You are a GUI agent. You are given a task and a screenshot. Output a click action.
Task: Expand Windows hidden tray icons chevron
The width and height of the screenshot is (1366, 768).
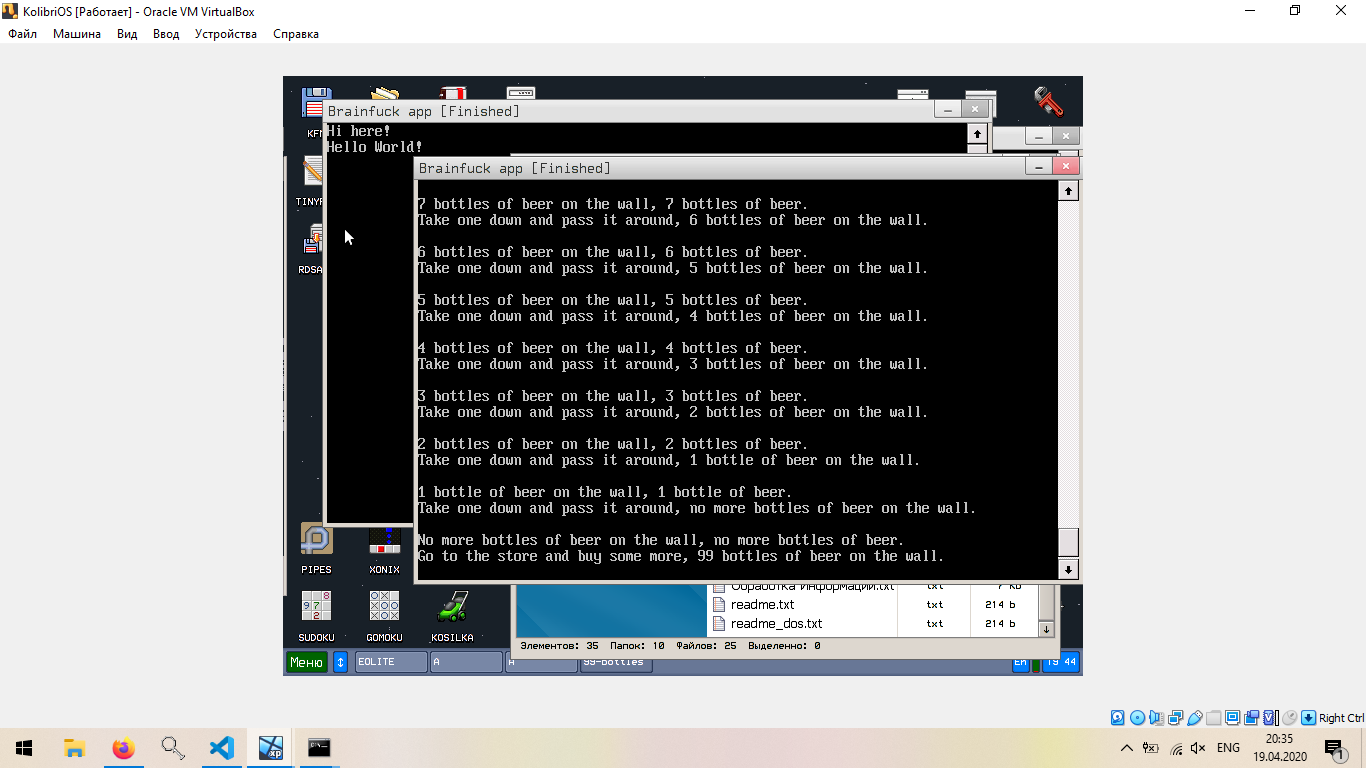tap(1127, 748)
